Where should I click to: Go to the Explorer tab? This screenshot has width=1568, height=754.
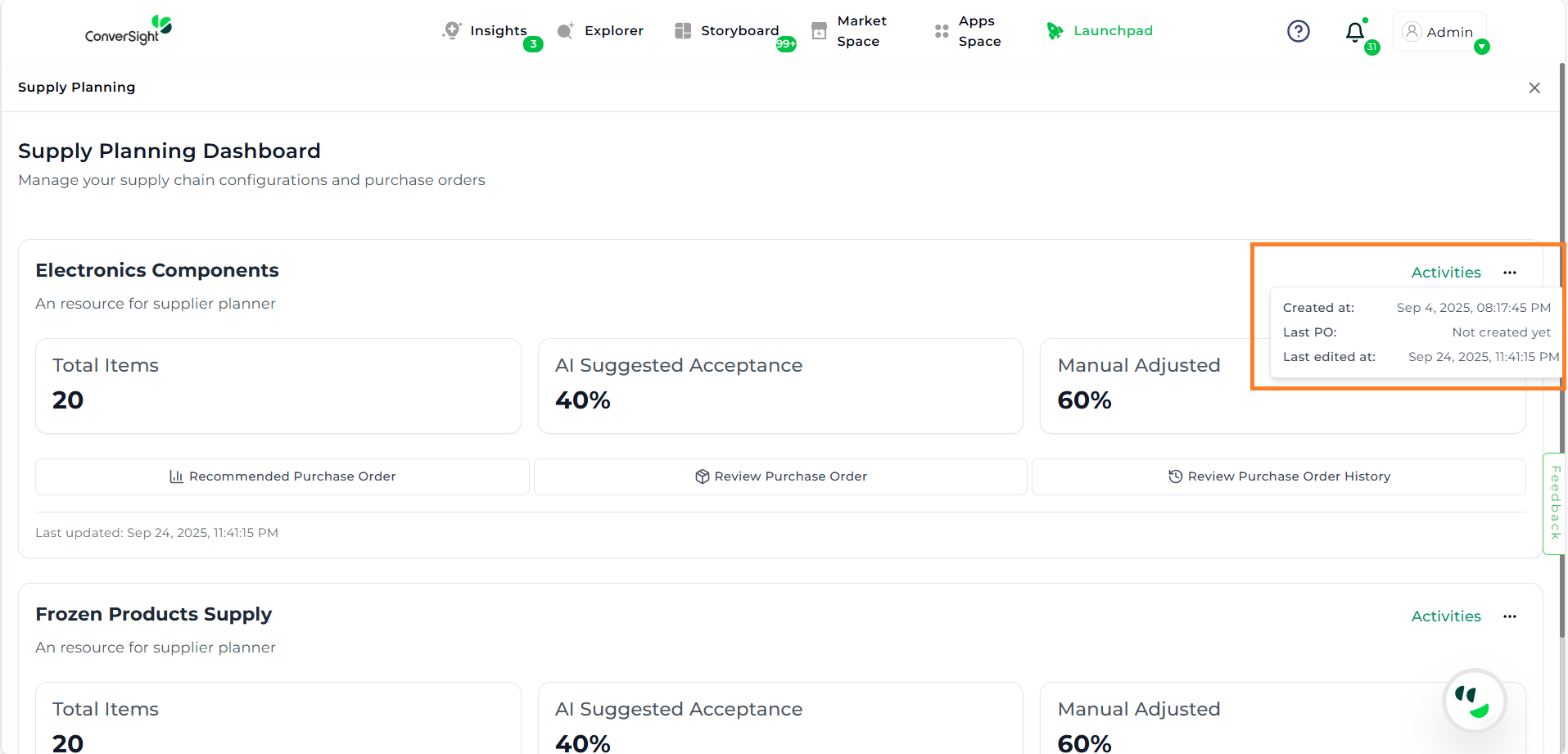pyautogui.click(x=613, y=31)
